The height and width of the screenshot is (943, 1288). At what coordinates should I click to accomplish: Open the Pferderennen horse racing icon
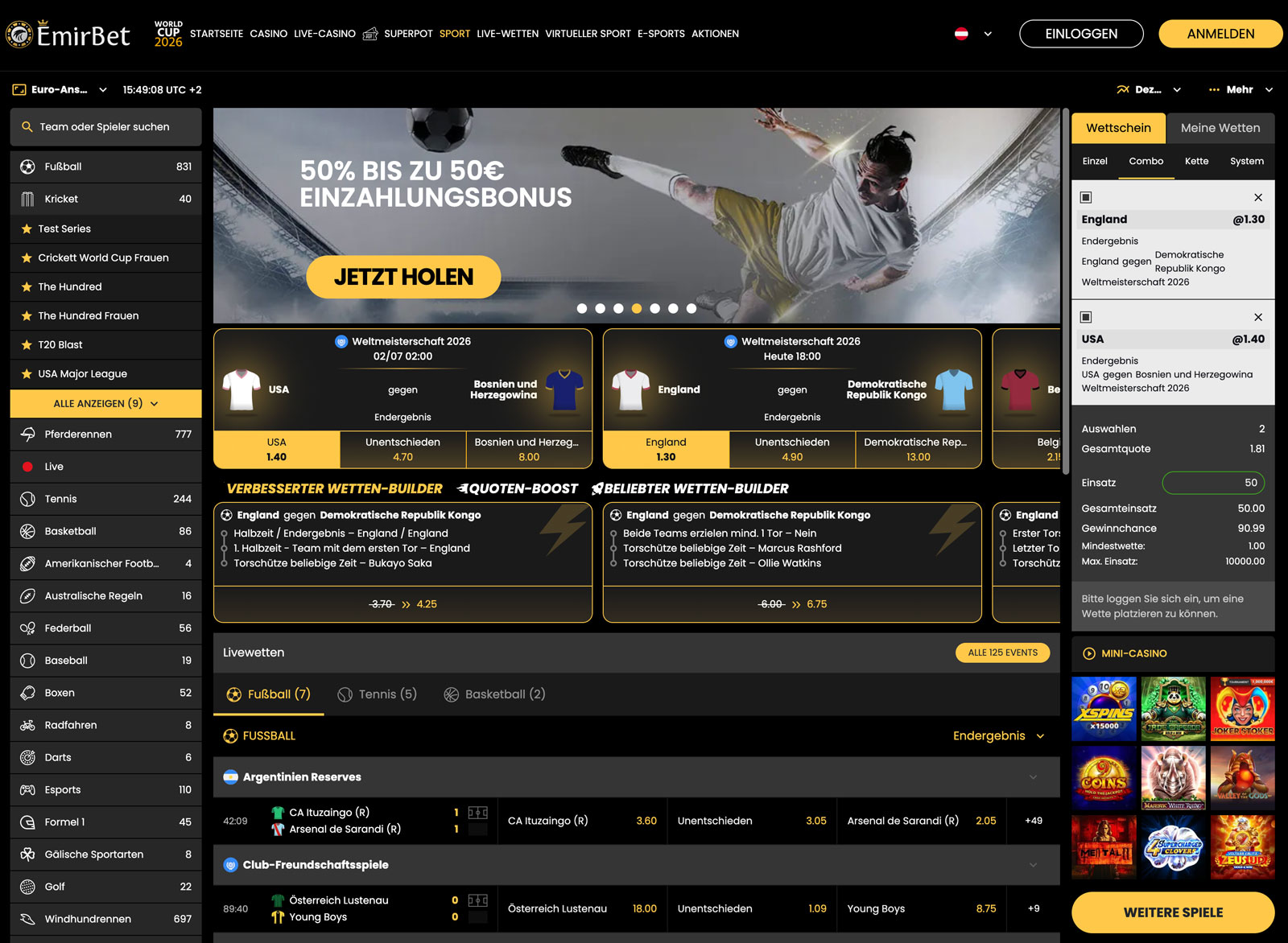click(27, 434)
